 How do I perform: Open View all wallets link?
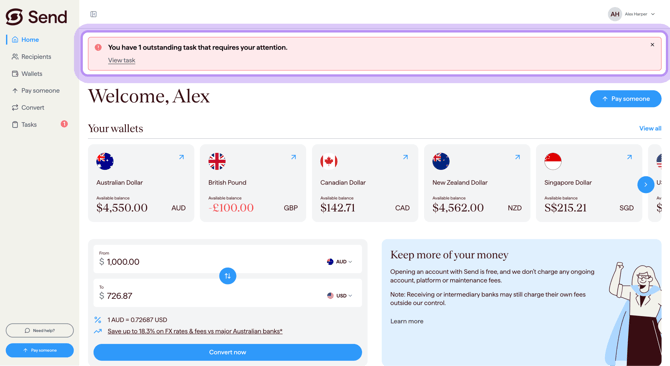click(650, 128)
